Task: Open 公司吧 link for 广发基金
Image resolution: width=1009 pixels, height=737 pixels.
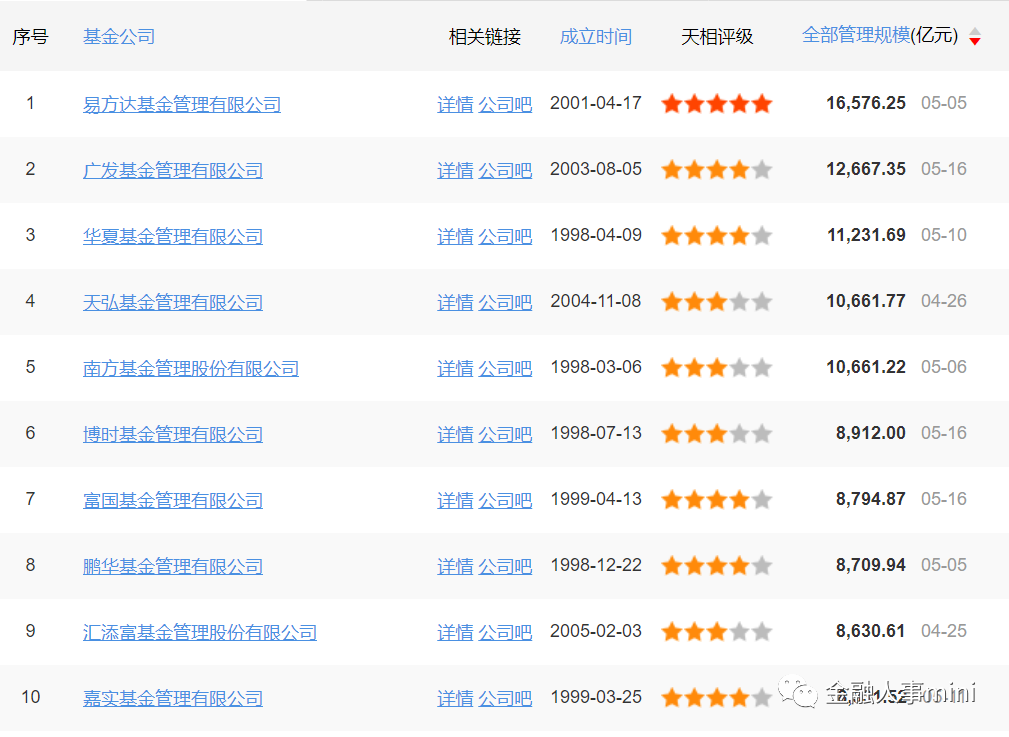Action: pyautogui.click(x=505, y=171)
